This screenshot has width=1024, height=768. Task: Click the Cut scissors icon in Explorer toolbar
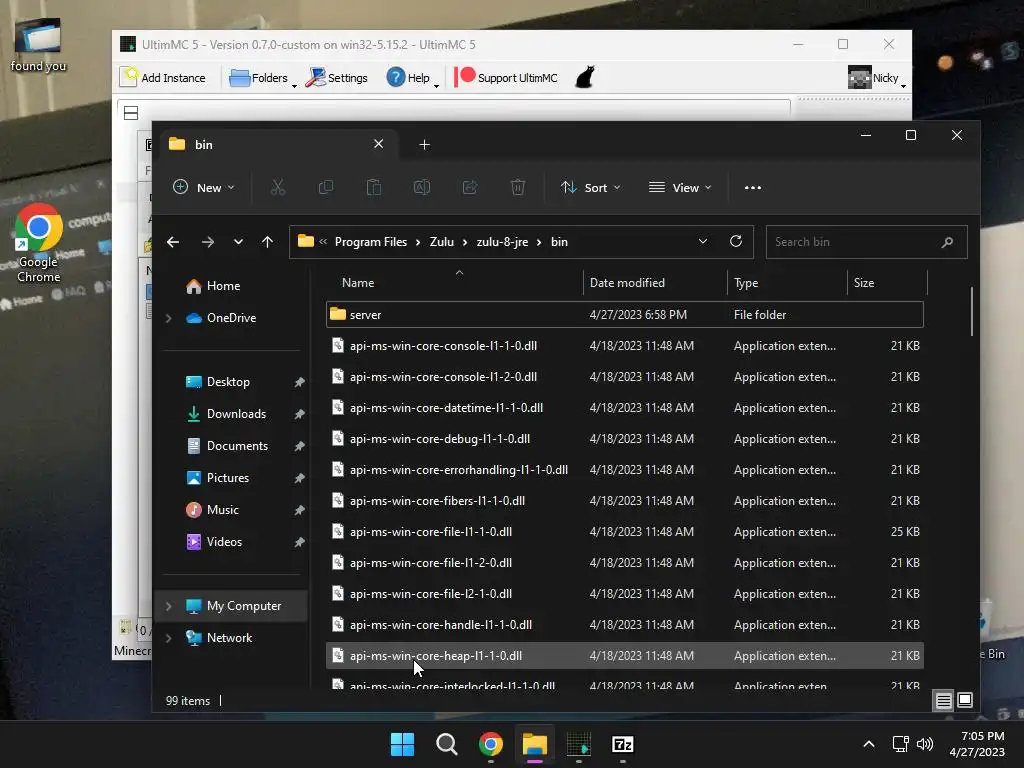pyautogui.click(x=278, y=188)
